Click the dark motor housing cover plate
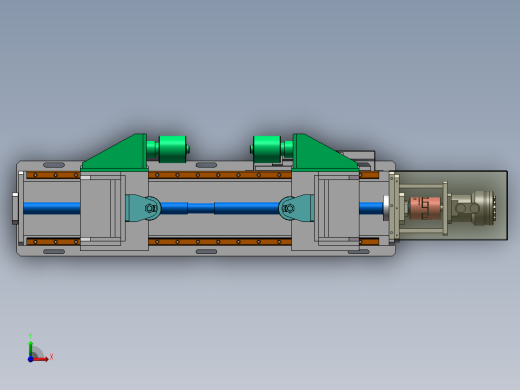Screen dimensions: 520x390 (453, 205)
